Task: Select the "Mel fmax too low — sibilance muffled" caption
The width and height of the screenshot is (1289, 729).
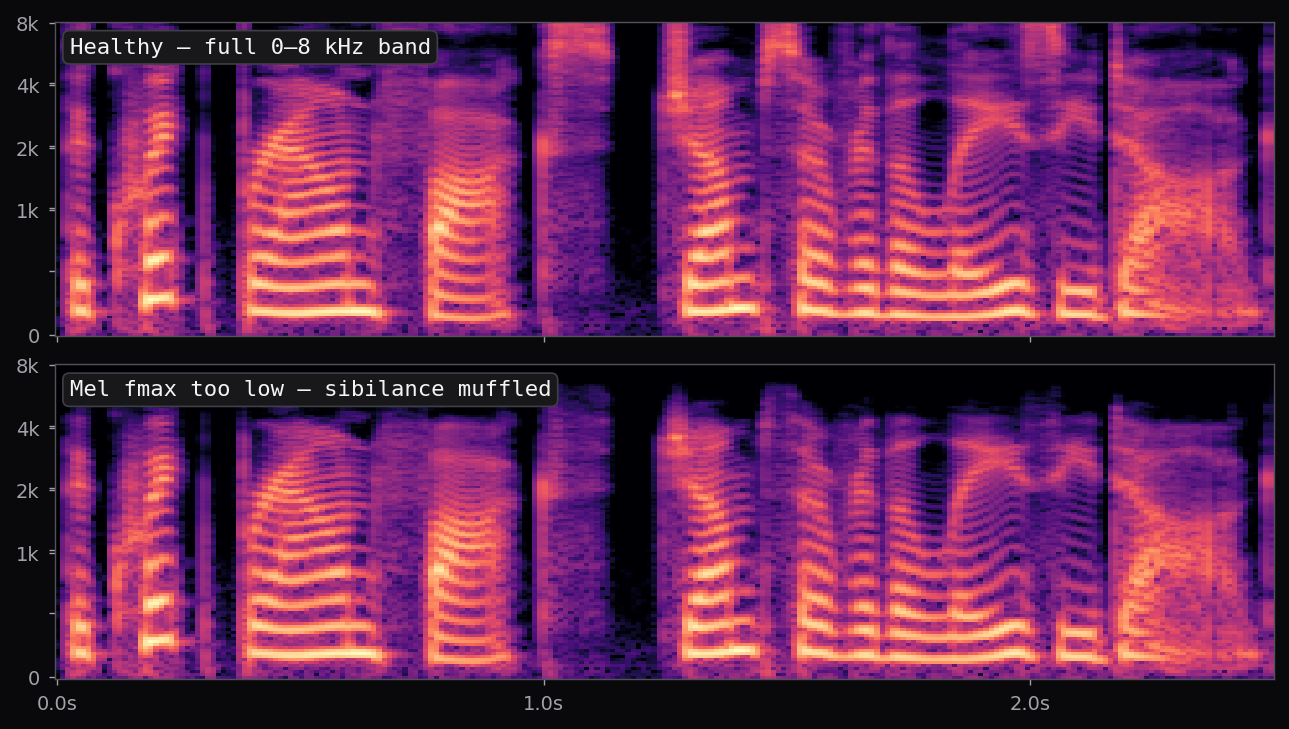Action: click(310, 389)
